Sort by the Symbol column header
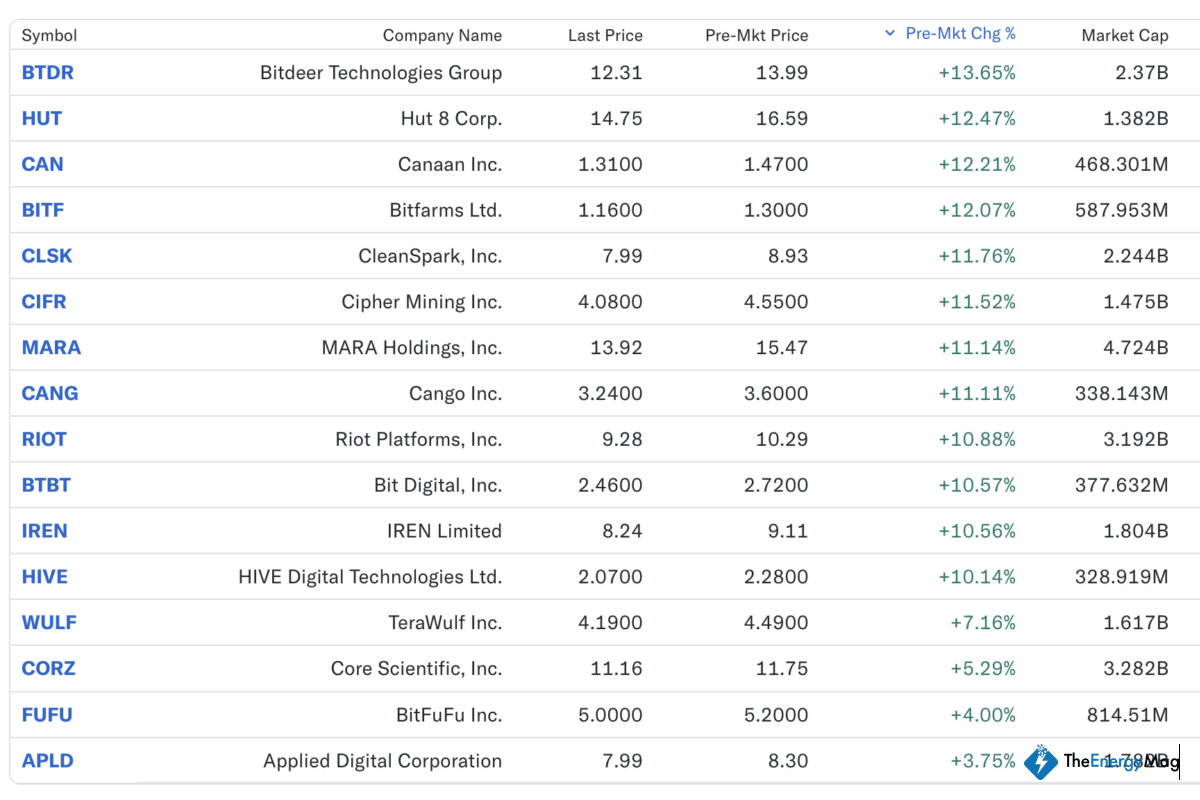 [49, 35]
